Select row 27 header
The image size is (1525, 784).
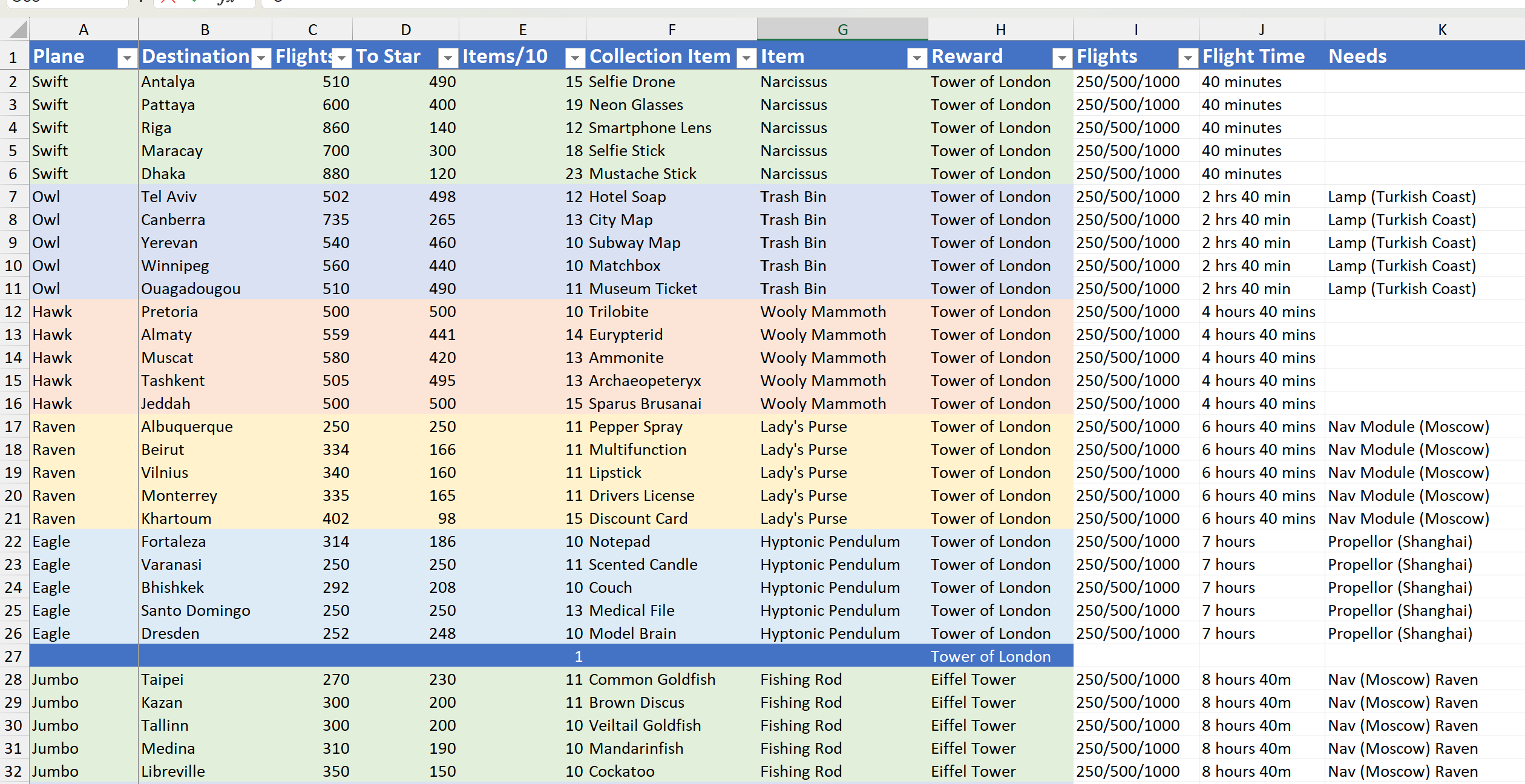(x=13, y=656)
